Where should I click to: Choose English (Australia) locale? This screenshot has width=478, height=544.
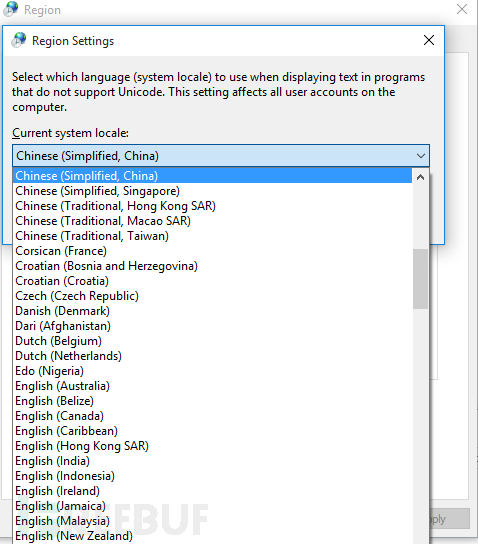pos(212,386)
